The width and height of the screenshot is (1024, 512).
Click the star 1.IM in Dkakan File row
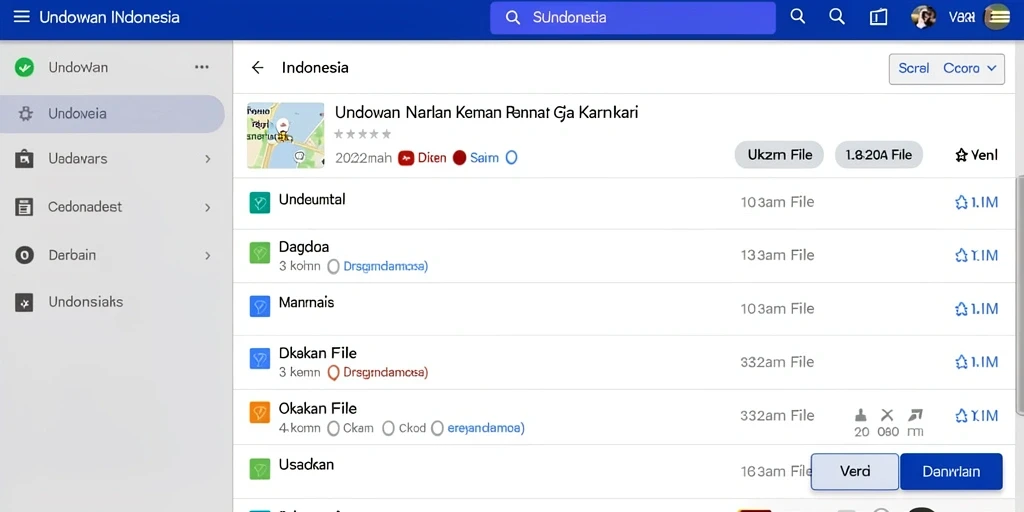(x=976, y=362)
